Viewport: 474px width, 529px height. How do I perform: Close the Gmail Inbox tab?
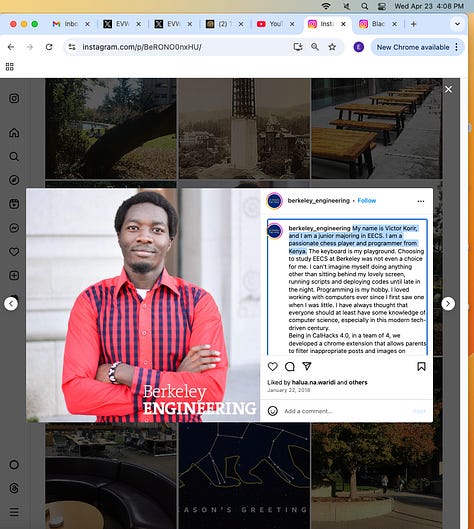click(x=87, y=24)
